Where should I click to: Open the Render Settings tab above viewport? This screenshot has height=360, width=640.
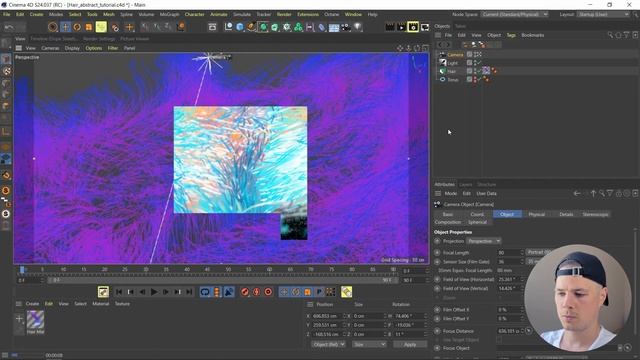[x=99, y=39]
